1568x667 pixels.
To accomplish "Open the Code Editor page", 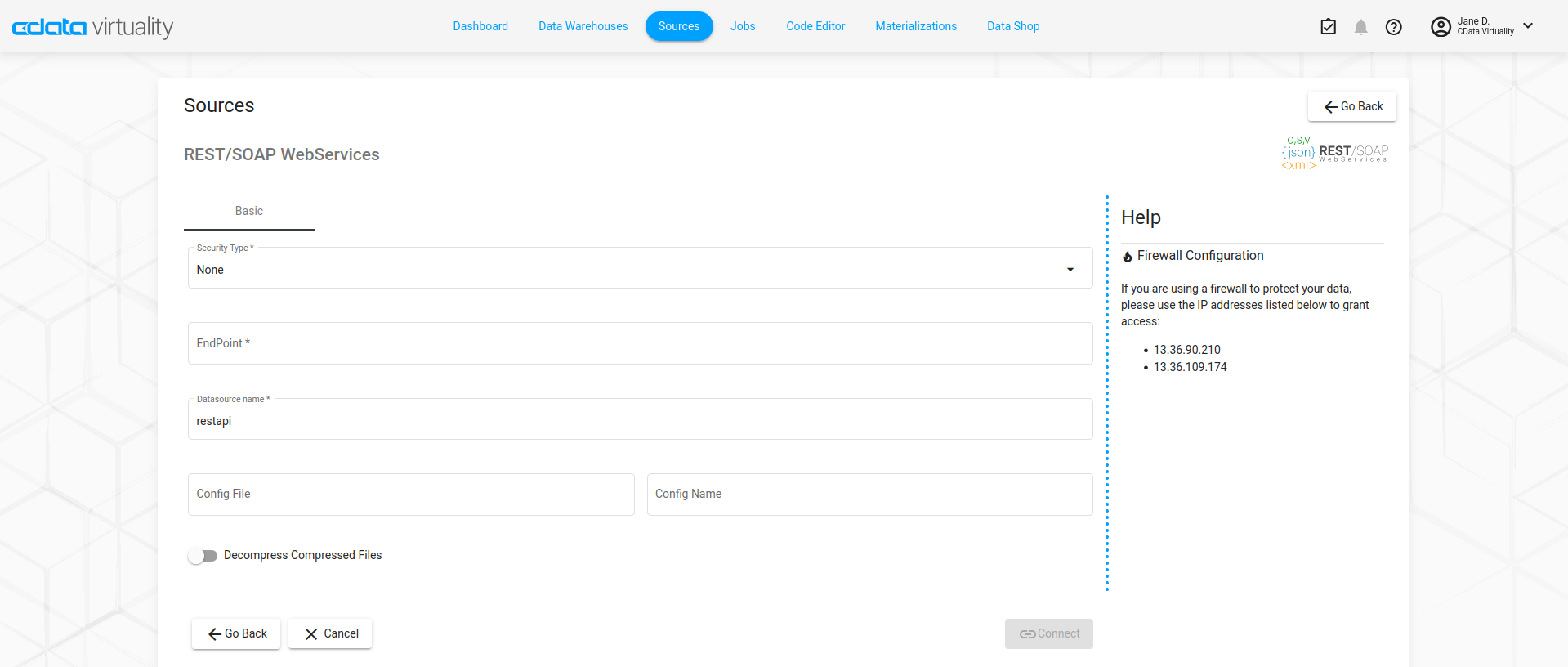I will coord(815,26).
